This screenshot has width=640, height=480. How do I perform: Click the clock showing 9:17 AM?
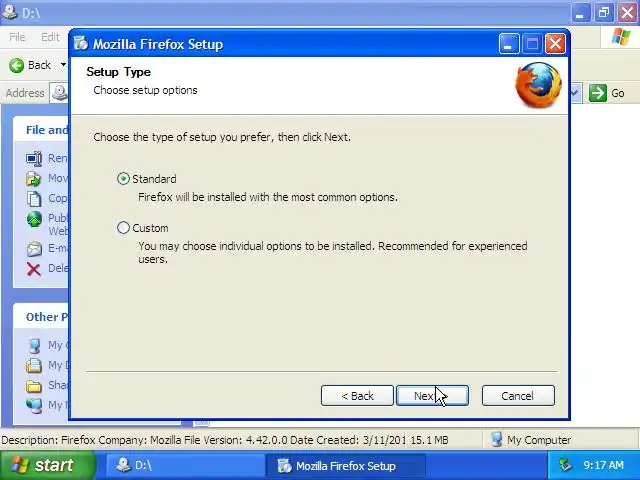click(x=603, y=465)
